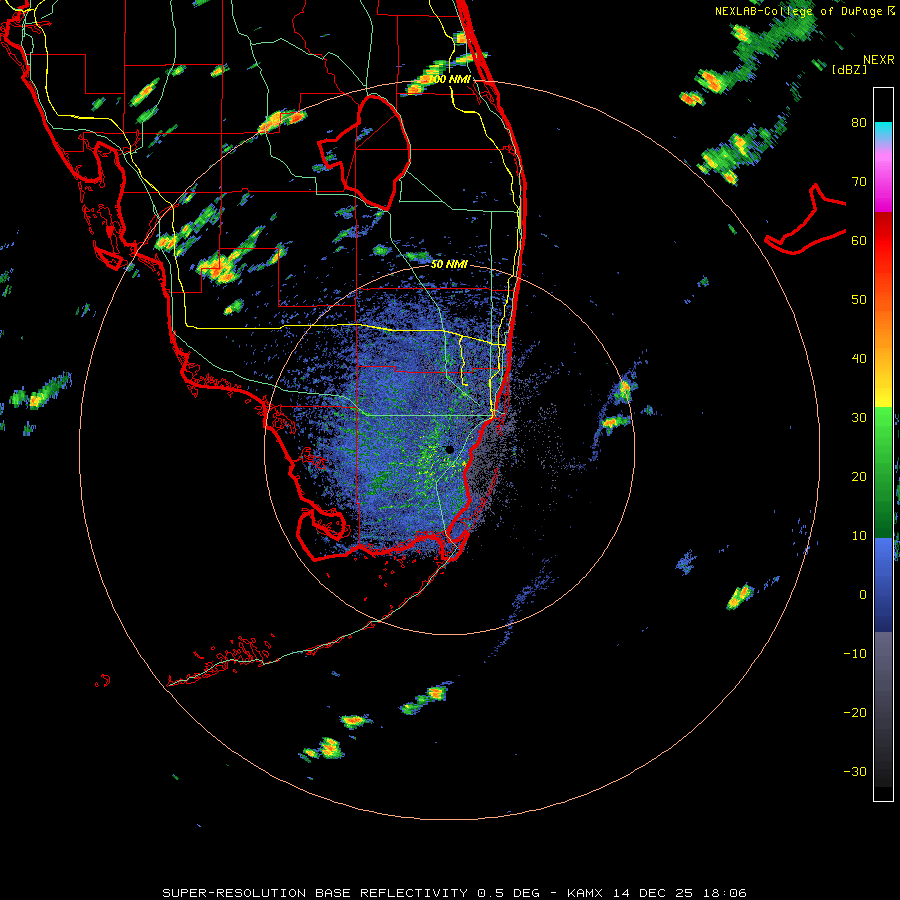Select the 0 value on the dBZ scale
The height and width of the screenshot is (900, 900).
863,595
